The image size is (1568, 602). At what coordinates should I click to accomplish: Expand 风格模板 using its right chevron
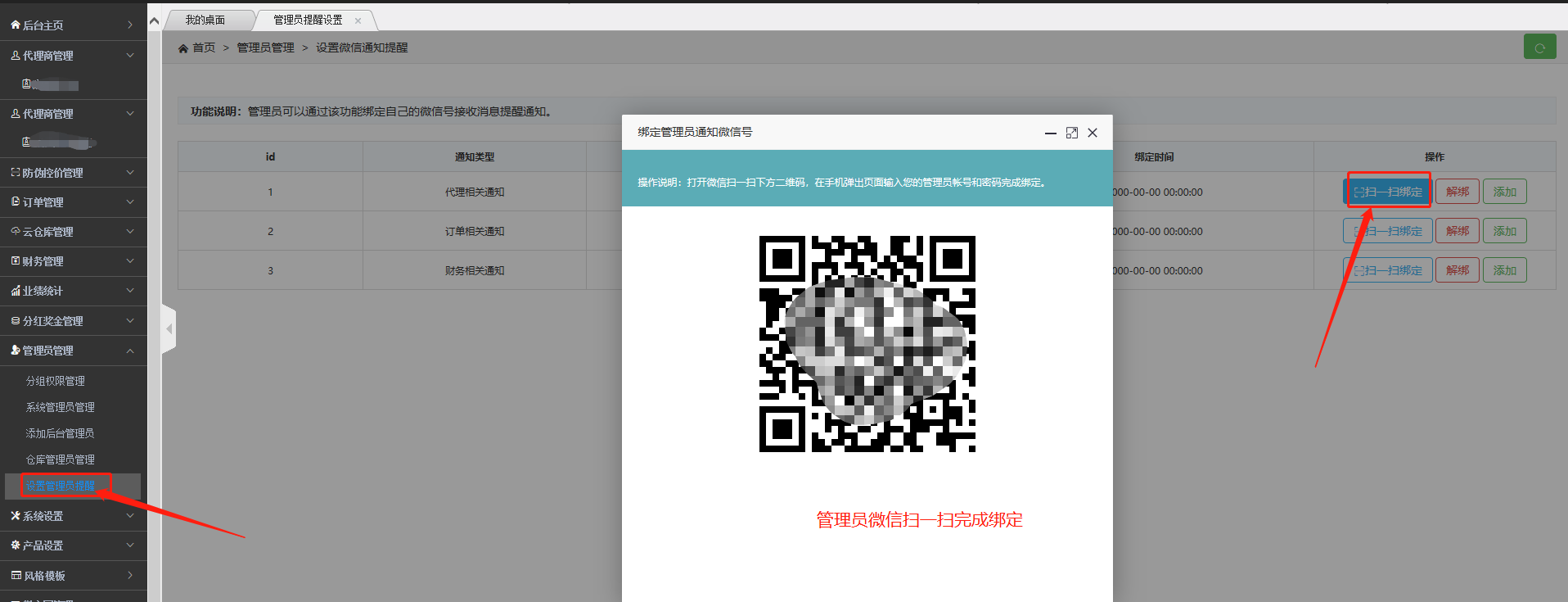130,576
